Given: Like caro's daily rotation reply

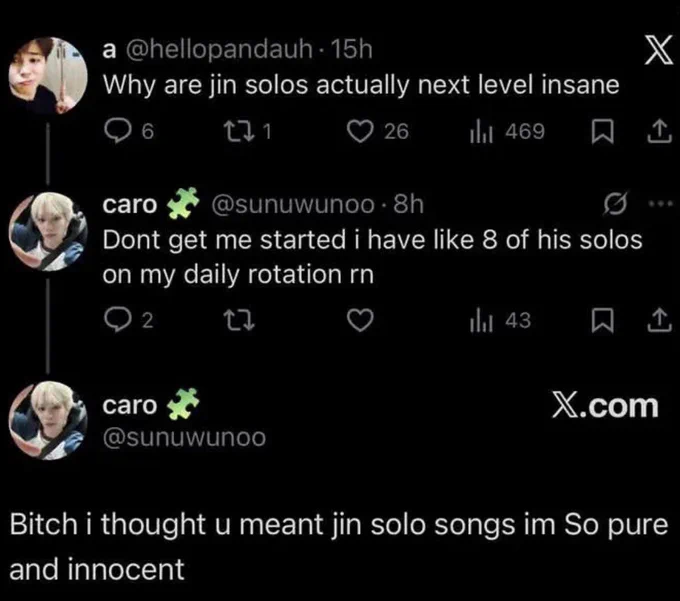Looking at the screenshot, I should 360,321.
